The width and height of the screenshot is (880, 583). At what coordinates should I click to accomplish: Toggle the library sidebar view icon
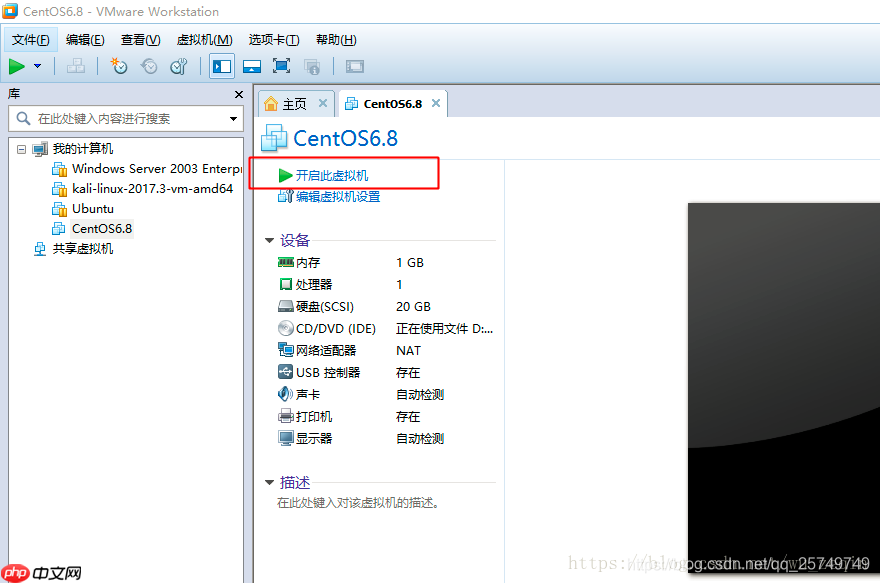click(x=222, y=66)
